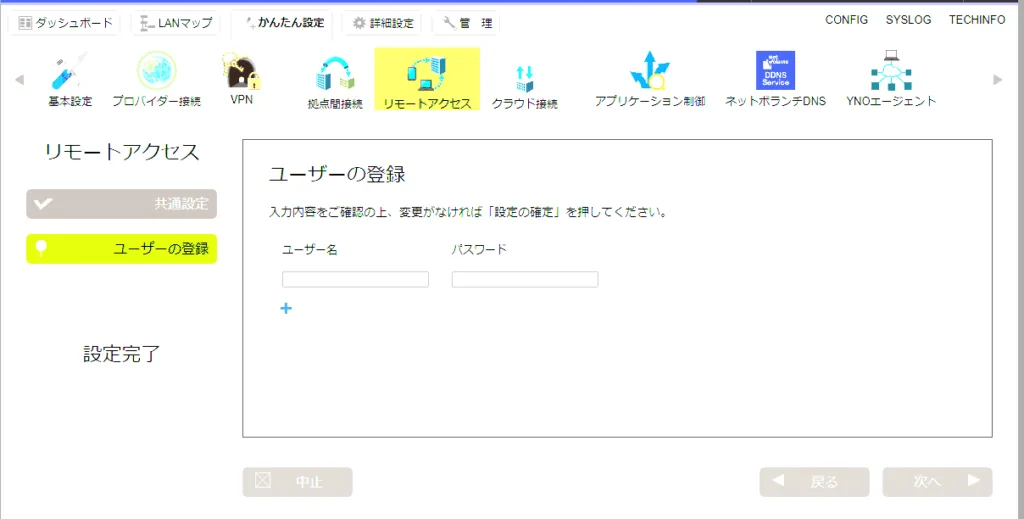Viewport: 1024px width, 519px height.
Task: Open the アプリケーション制御 icon
Action: point(650,79)
